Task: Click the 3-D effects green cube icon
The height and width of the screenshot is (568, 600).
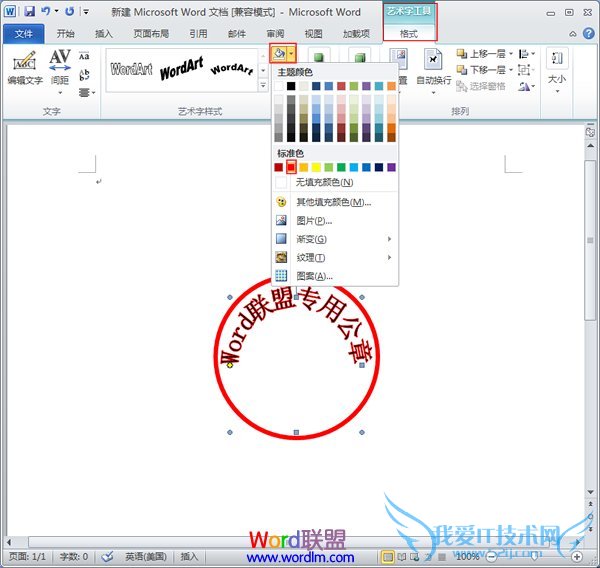Action: coord(359,57)
